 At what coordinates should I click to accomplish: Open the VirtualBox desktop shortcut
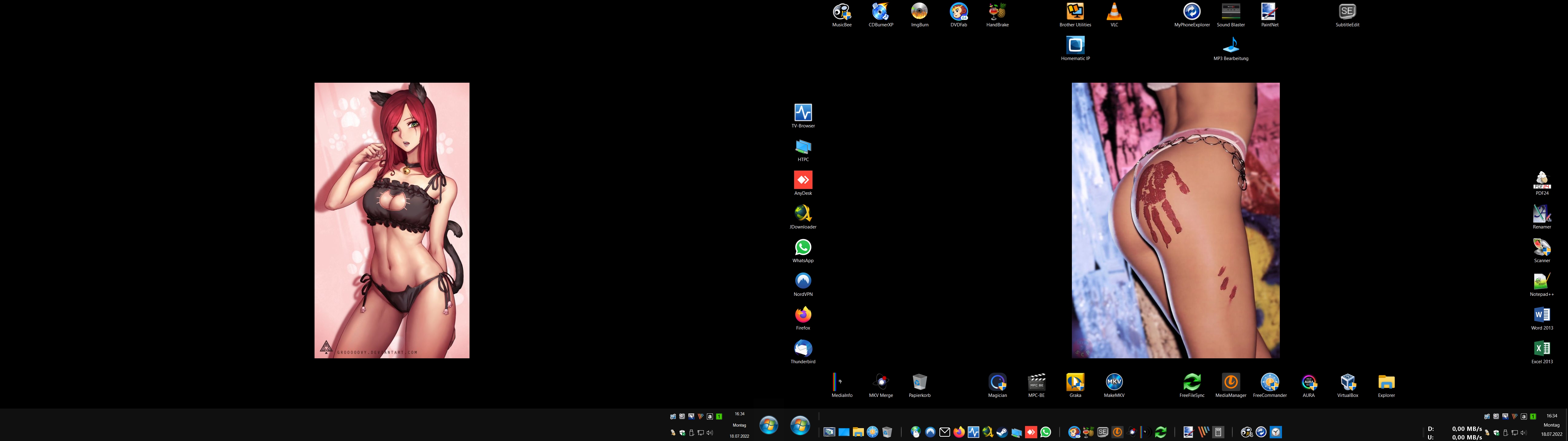click(1347, 386)
